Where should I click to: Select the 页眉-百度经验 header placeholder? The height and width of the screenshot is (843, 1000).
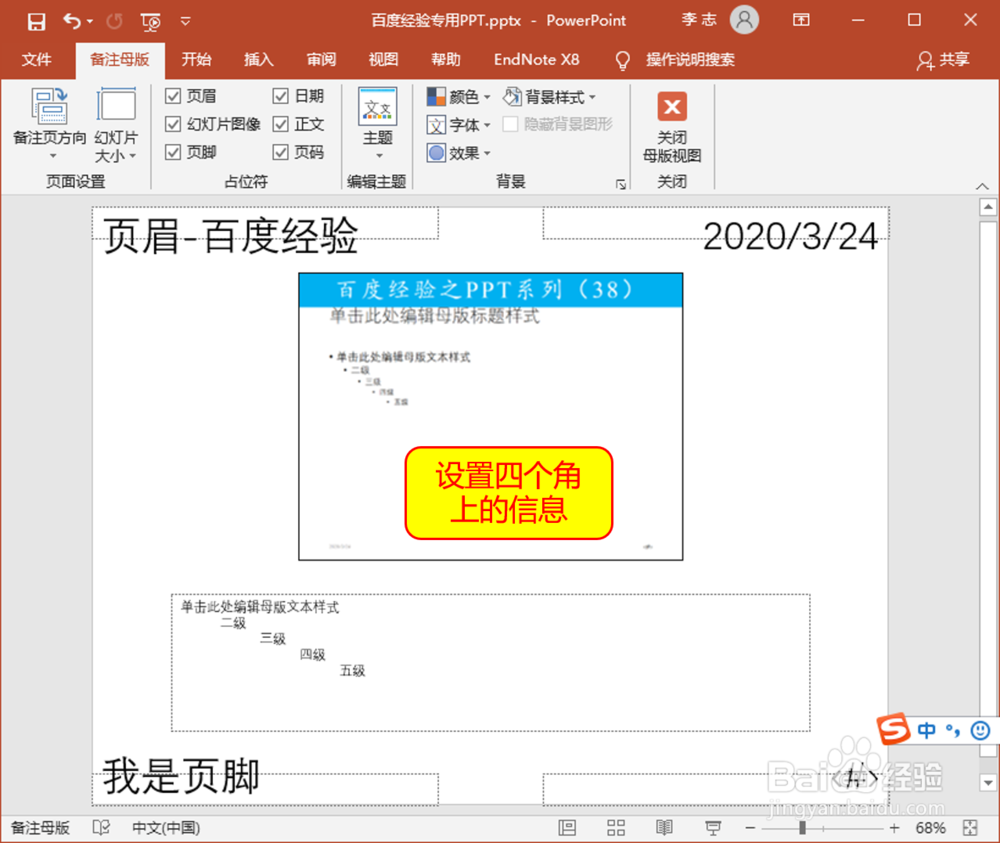(265, 223)
